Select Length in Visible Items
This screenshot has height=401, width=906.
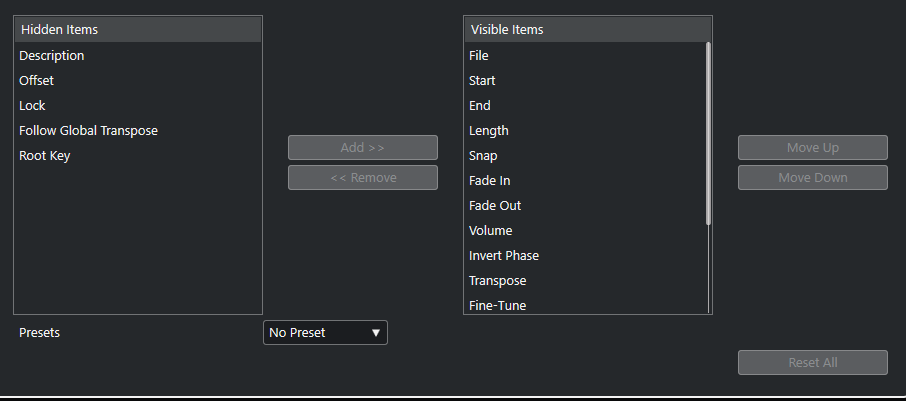click(x=489, y=131)
